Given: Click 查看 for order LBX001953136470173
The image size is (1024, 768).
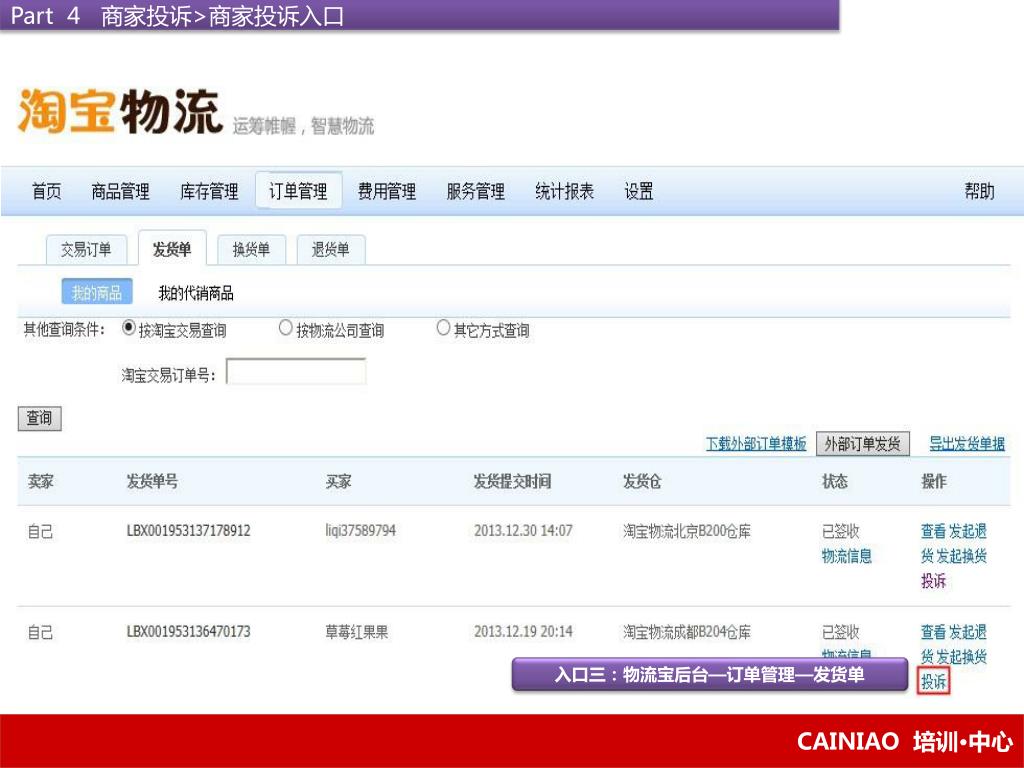Looking at the screenshot, I should coord(933,632).
